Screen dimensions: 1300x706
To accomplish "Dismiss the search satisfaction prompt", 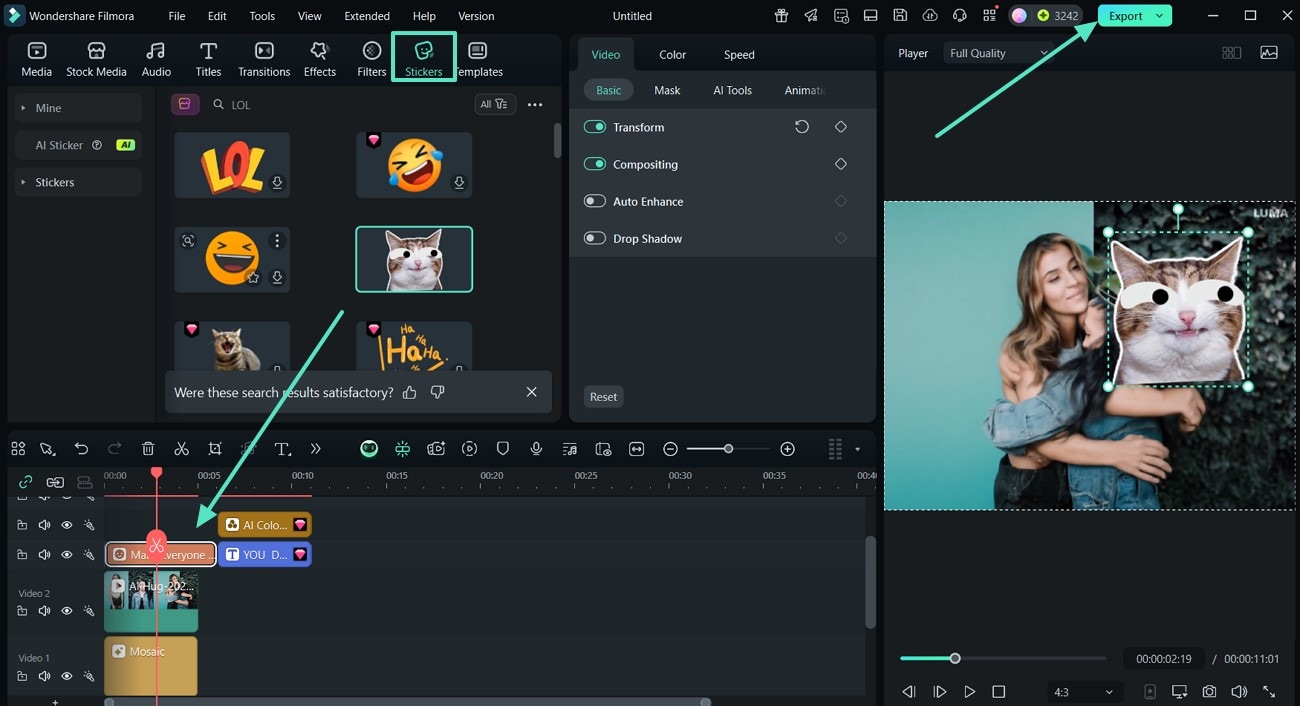I will pos(531,392).
